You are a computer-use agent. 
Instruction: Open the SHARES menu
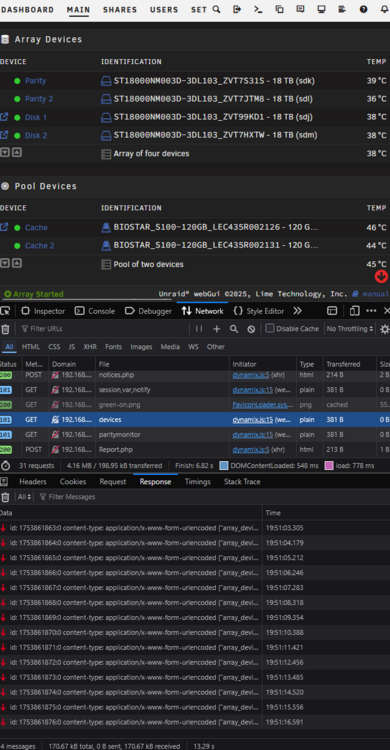[120, 10]
